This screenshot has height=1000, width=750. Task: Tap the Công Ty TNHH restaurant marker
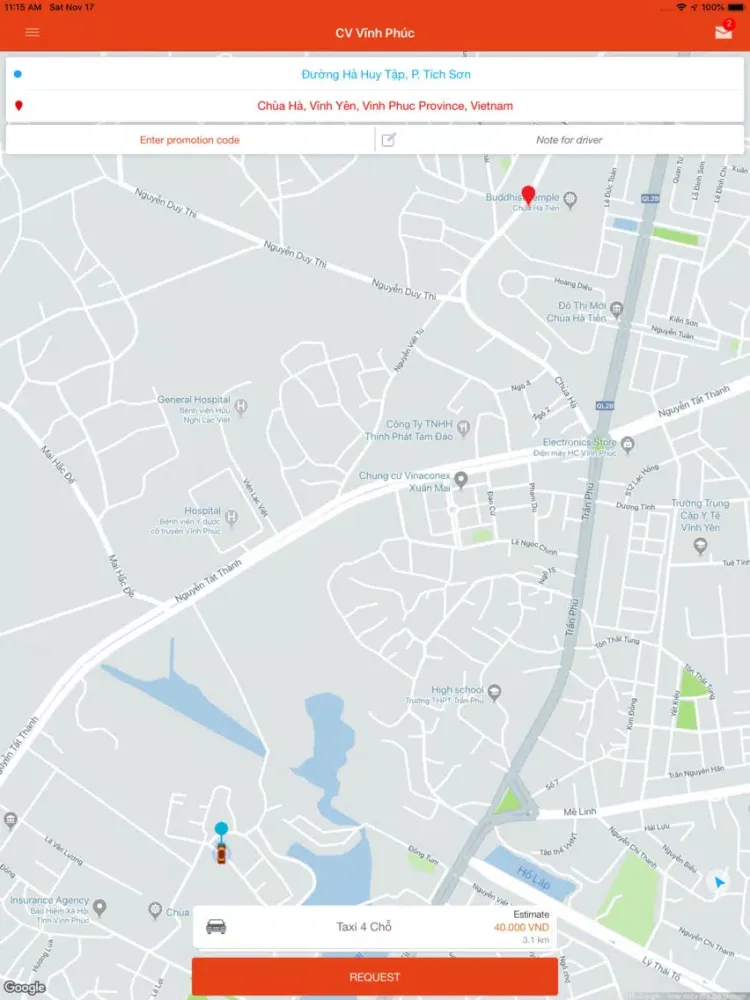pyautogui.click(x=464, y=427)
